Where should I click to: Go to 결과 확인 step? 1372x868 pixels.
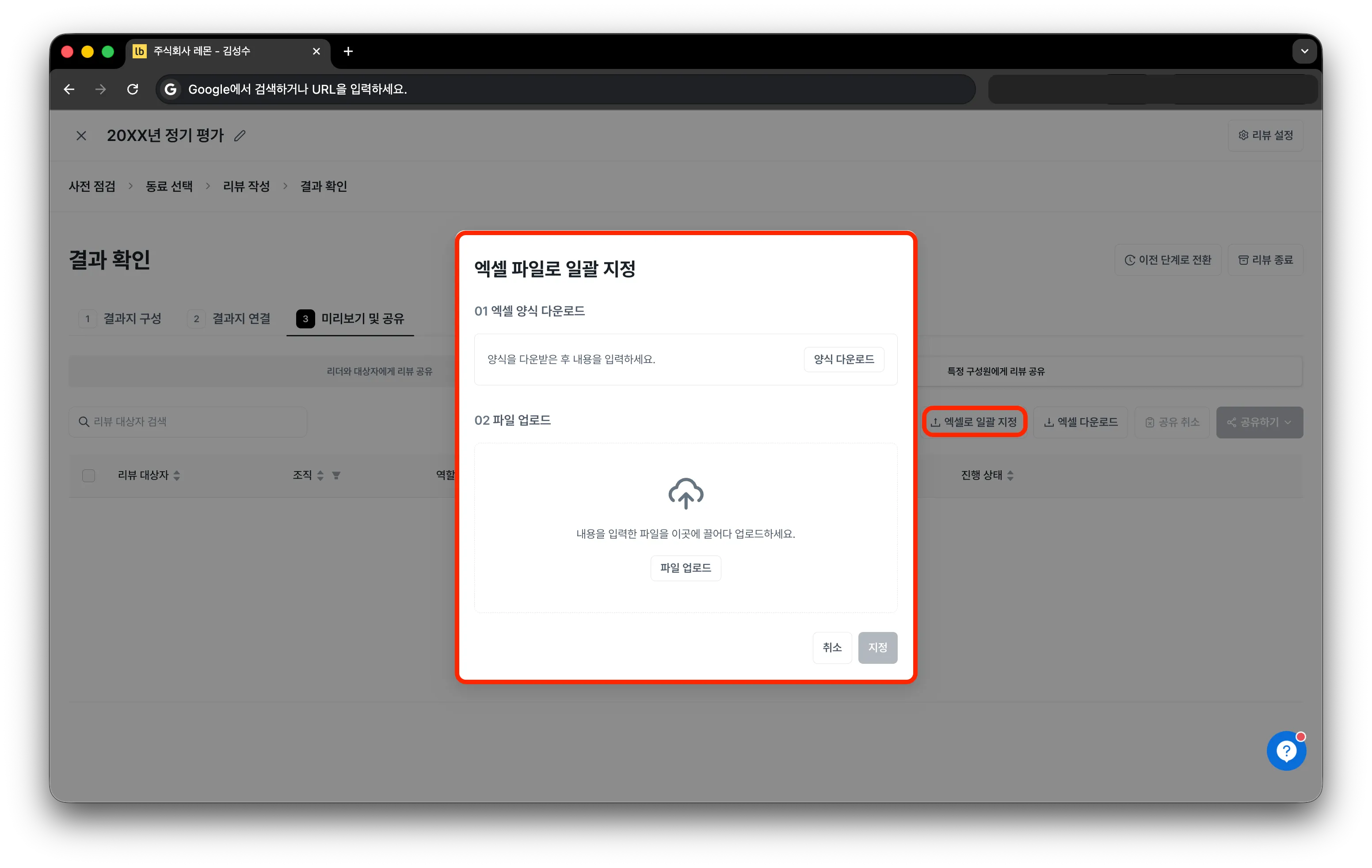pos(324,186)
